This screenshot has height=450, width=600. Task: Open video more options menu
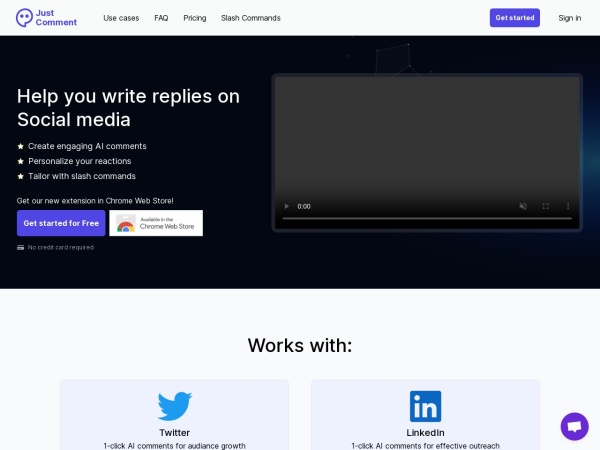click(x=567, y=206)
